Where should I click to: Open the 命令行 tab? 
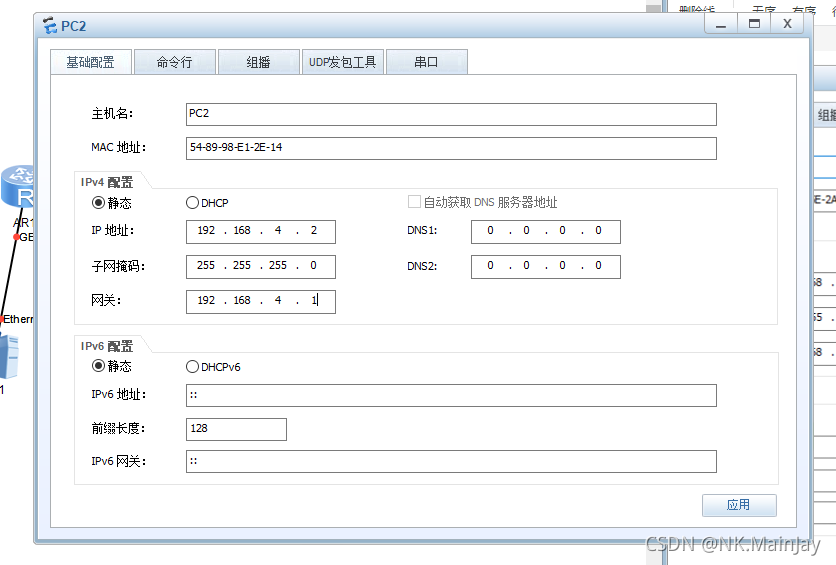point(175,62)
